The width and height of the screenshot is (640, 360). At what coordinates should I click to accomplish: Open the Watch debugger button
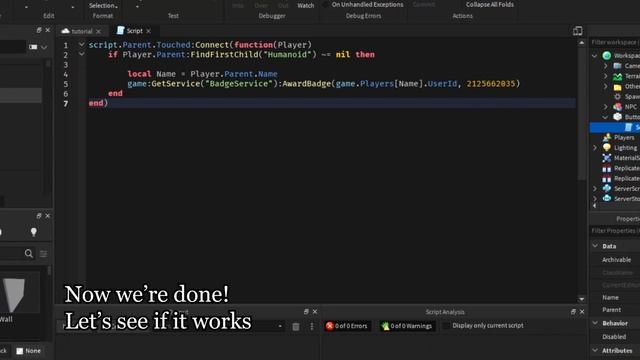pyautogui.click(x=305, y=5)
